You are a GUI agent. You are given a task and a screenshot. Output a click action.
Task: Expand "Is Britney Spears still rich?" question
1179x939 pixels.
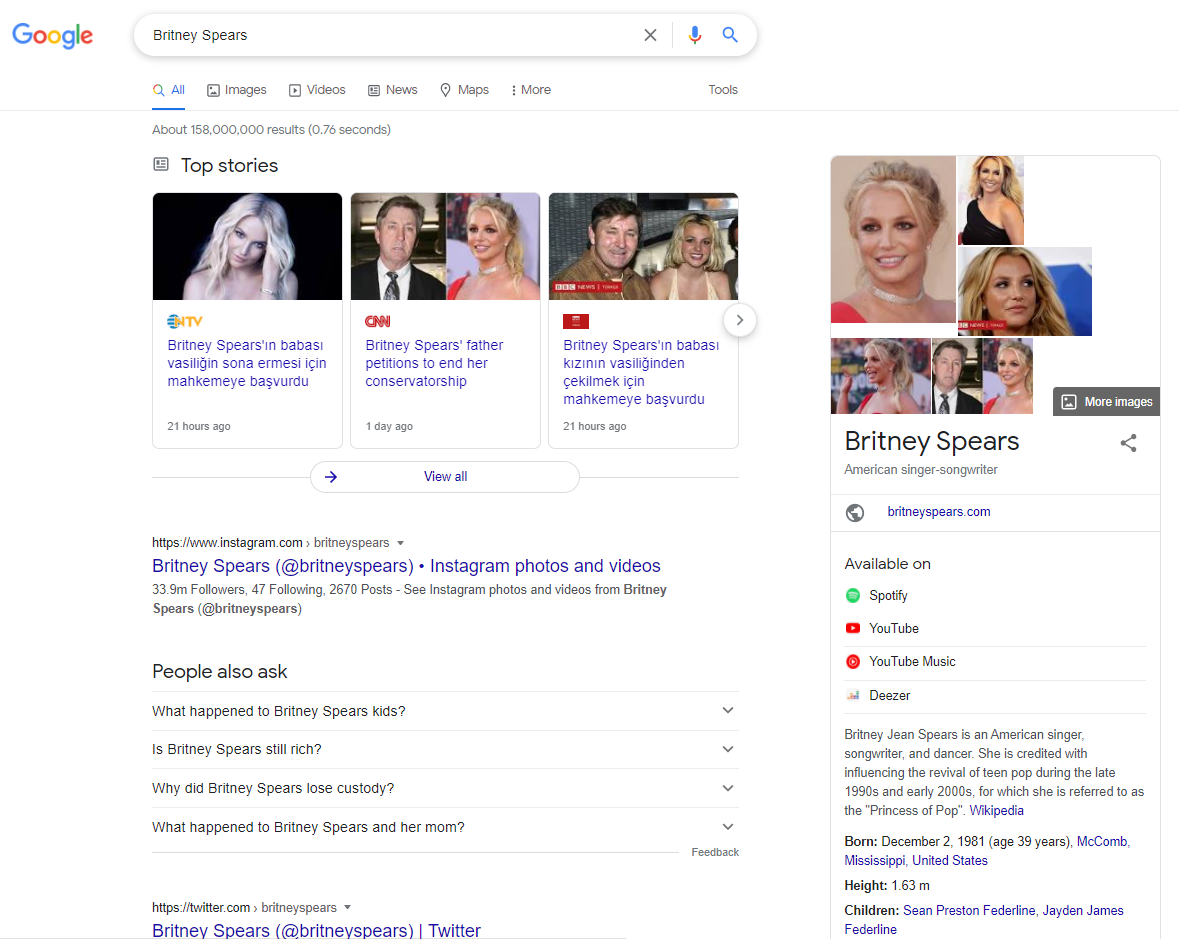tap(445, 749)
